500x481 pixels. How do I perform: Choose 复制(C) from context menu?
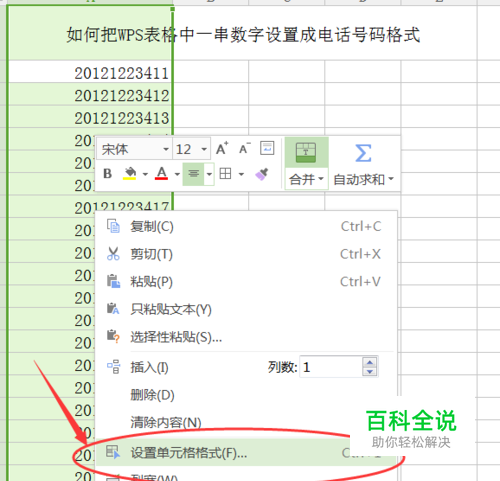(x=246, y=227)
